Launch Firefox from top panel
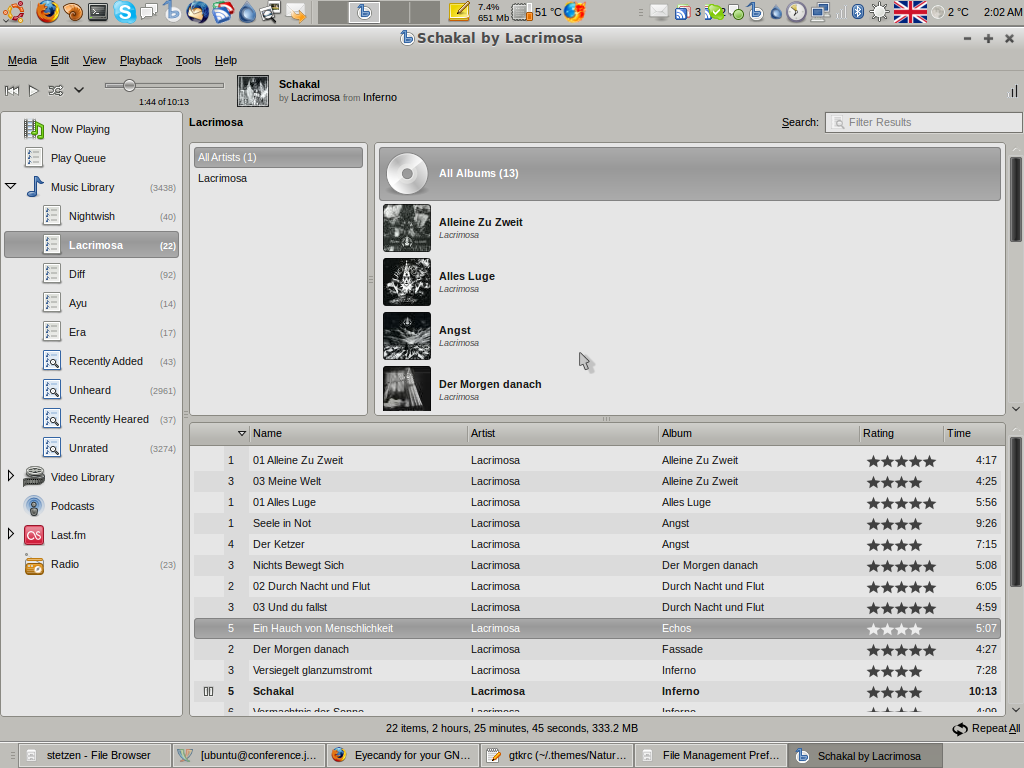Image resolution: width=1024 pixels, height=768 pixels. pyautogui.click(x=48, y=12)
